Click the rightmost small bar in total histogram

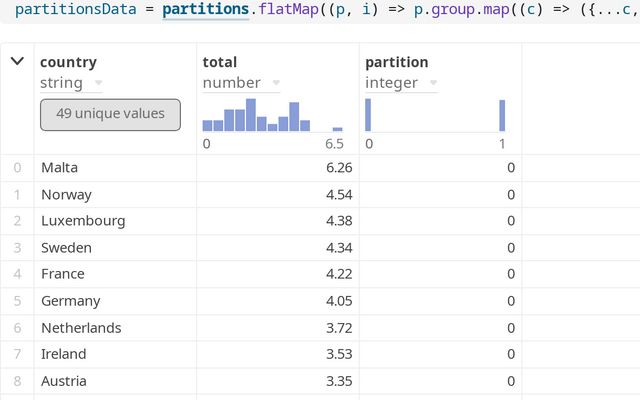pyautogui.click(x=338, y=129)
